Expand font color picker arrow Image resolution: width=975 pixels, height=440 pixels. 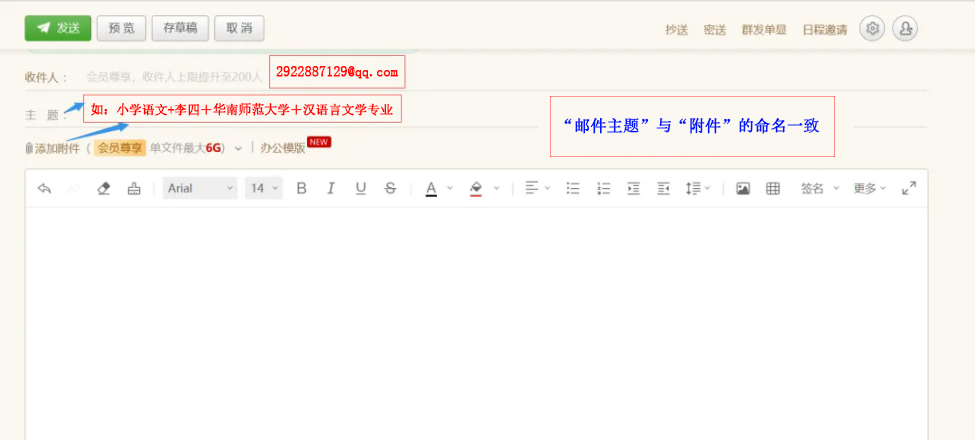point(450,188)
